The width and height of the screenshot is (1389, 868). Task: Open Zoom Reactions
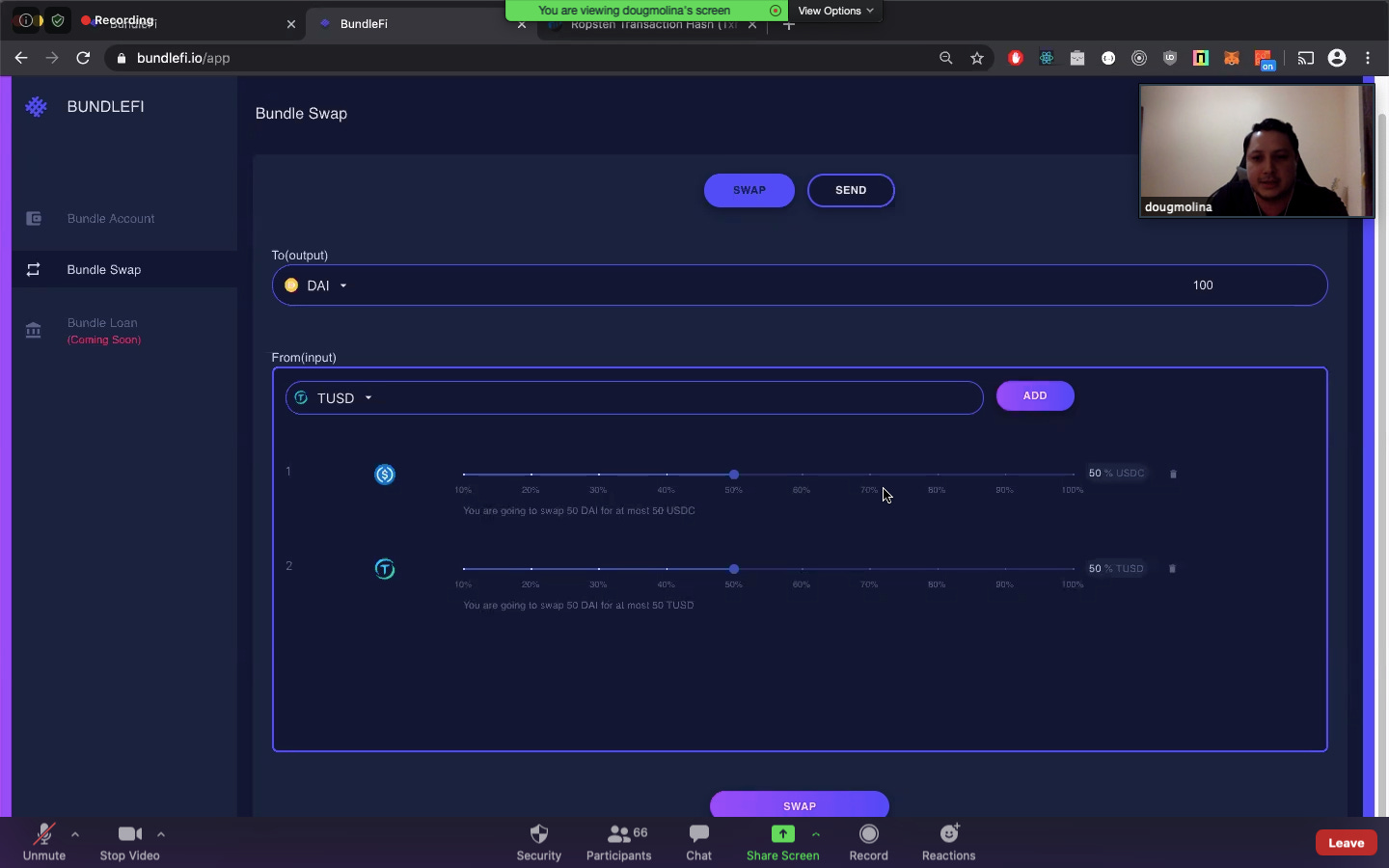click(x=949, y=842)
